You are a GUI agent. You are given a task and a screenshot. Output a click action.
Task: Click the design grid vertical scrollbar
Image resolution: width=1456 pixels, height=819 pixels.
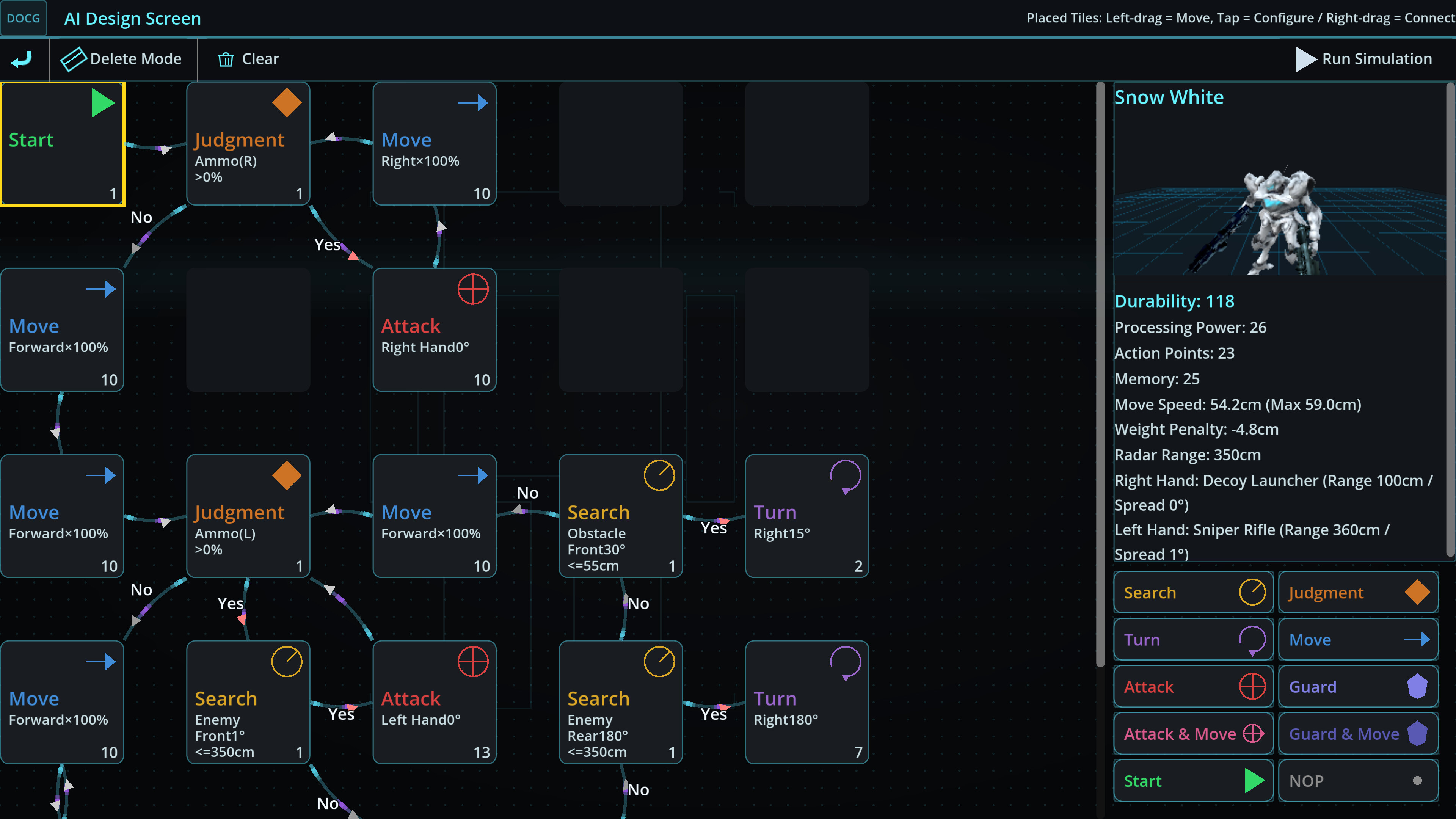point(1100,374)
